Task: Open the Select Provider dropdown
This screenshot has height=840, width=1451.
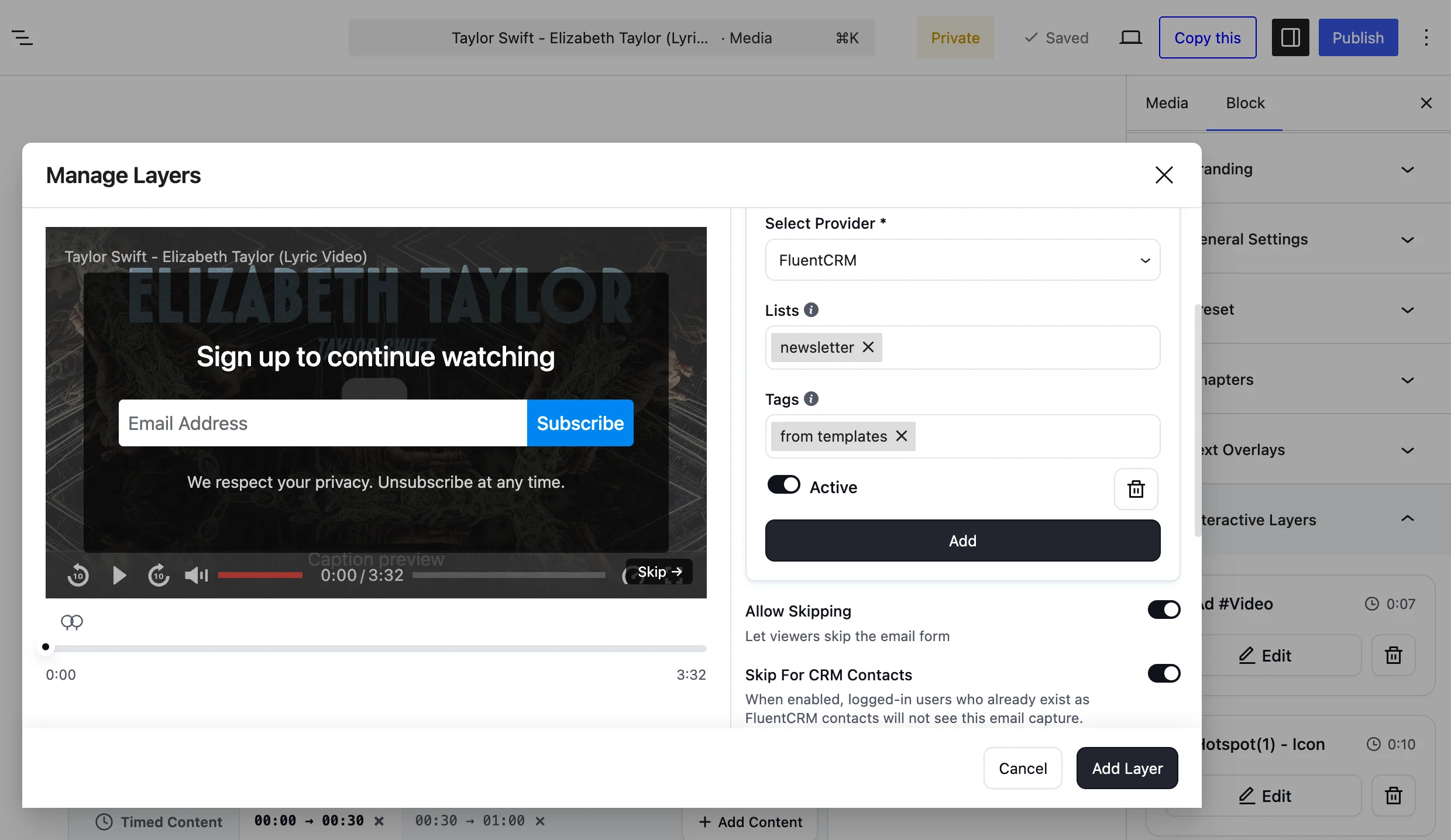Action: tap(962, 260)
